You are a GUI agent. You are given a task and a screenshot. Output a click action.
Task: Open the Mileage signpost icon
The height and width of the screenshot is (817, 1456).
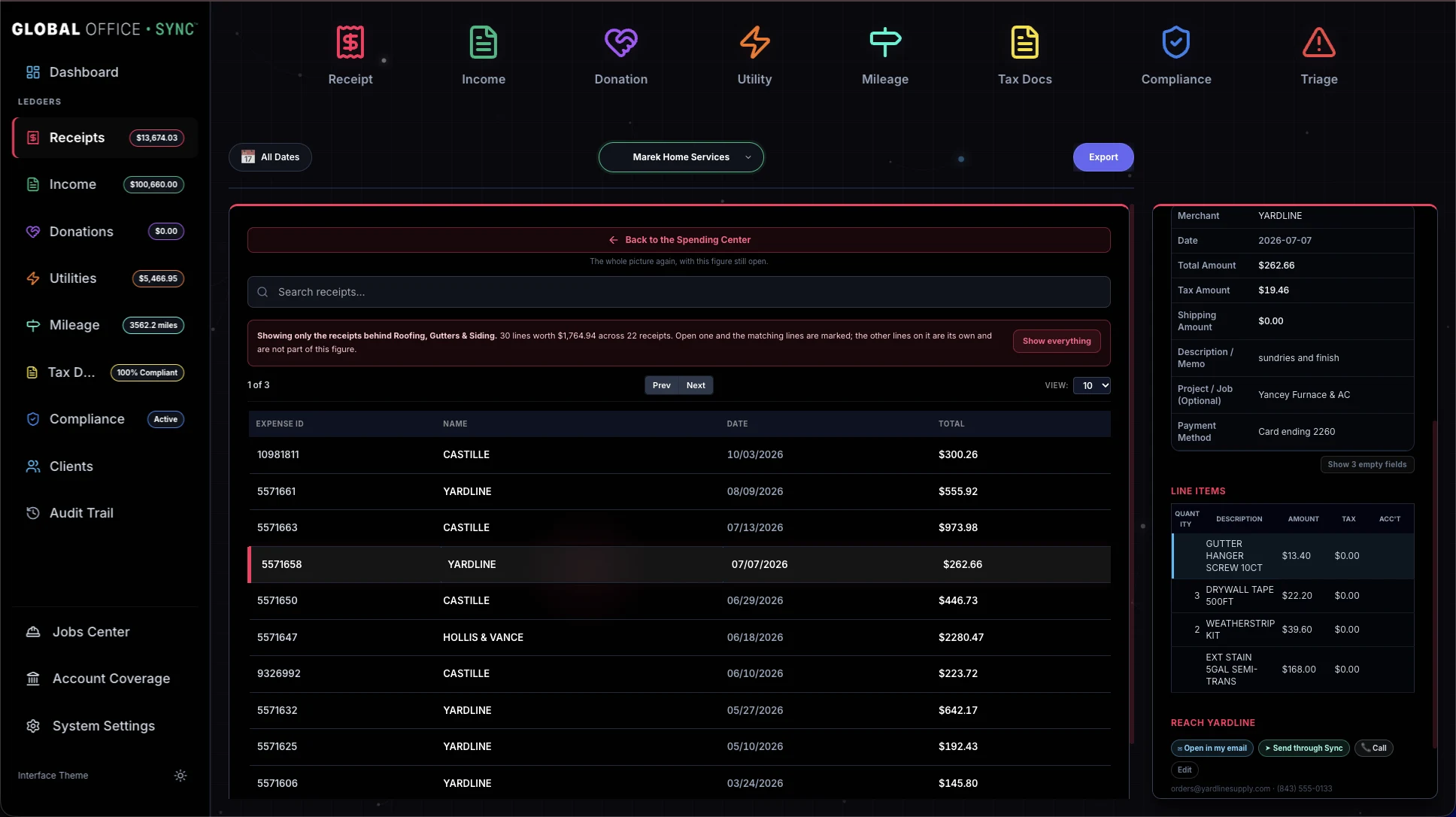coord(885,42)
